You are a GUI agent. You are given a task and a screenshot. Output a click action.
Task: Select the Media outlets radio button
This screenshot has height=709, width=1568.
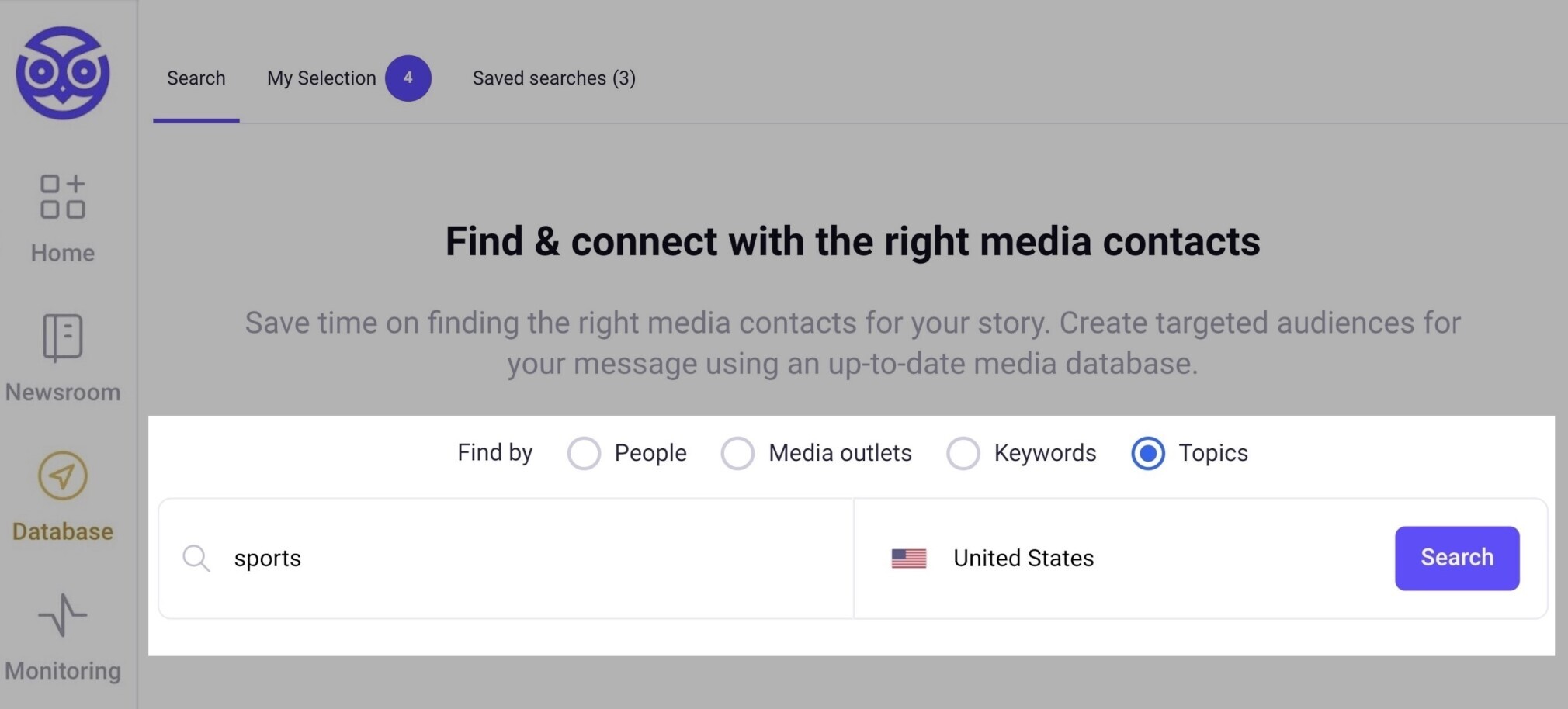click(x=737, y=453)
